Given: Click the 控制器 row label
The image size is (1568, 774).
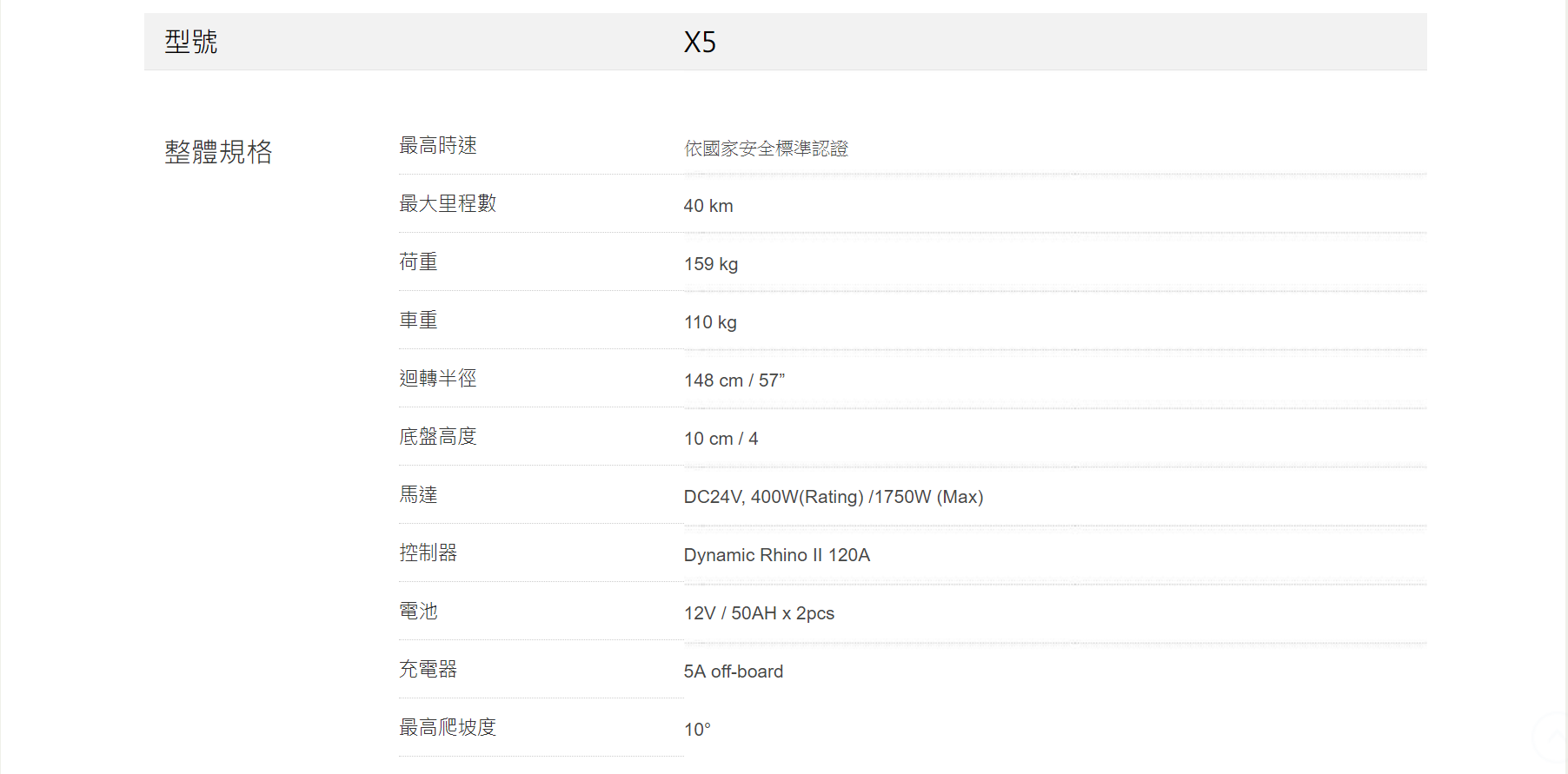Looking at the screenshot, I should point(428,552).
